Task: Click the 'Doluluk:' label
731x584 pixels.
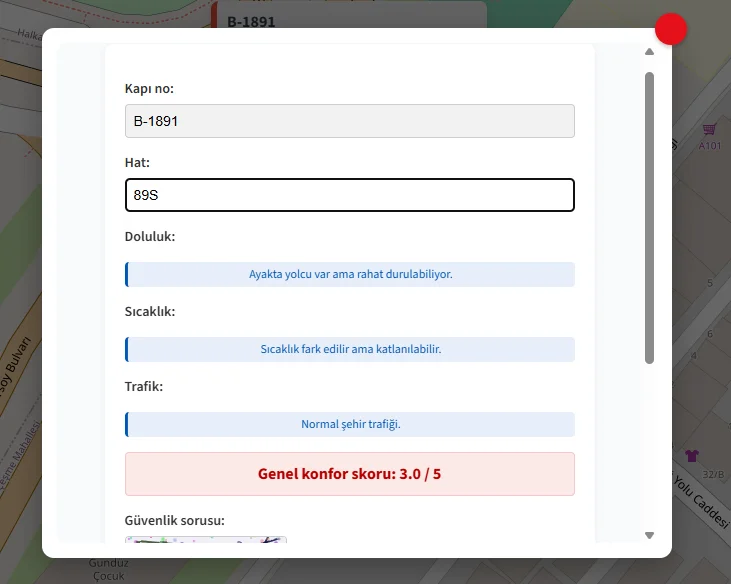Action: (150, 237)
